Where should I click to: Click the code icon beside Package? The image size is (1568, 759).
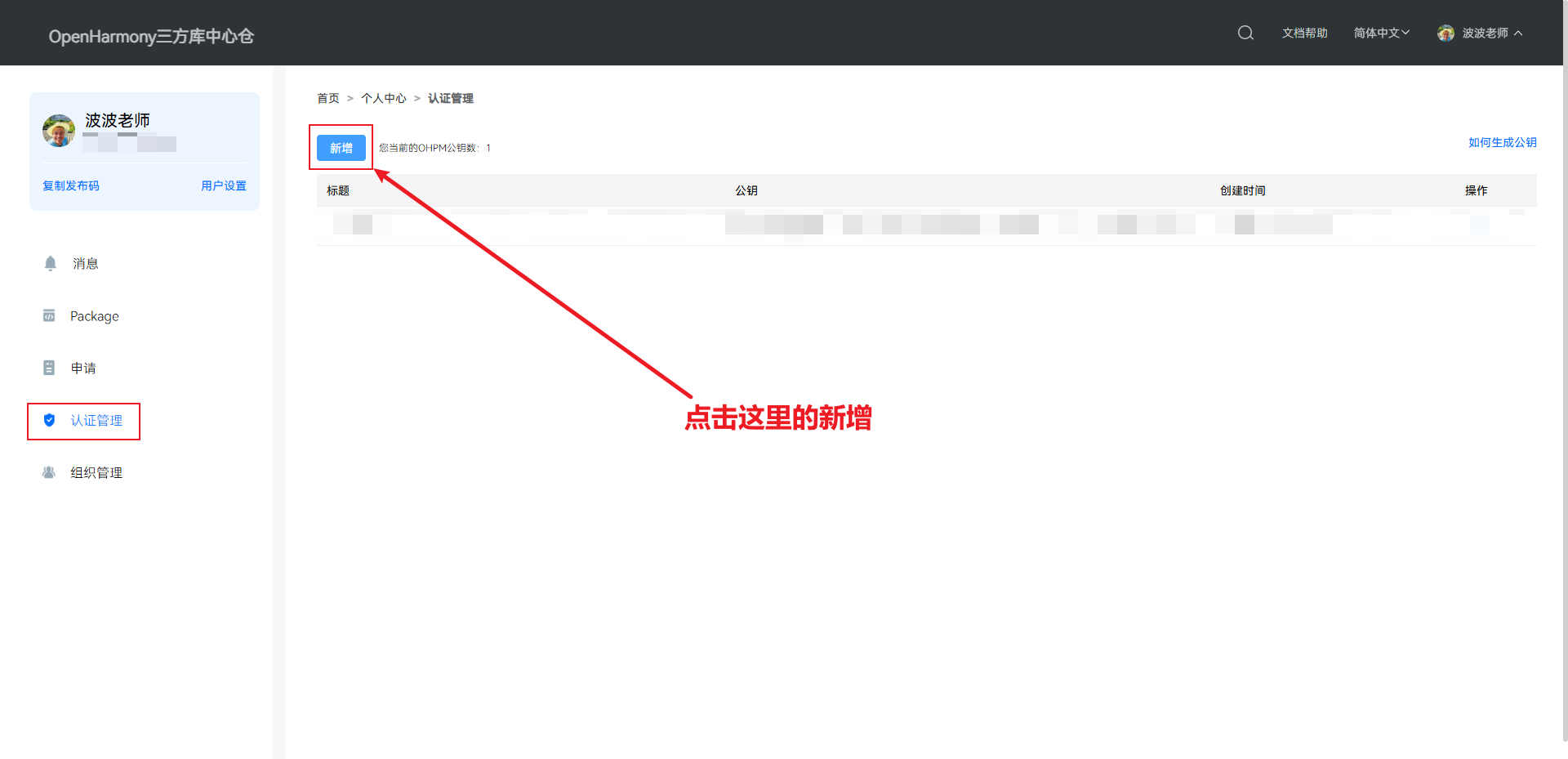coord(49,315)
